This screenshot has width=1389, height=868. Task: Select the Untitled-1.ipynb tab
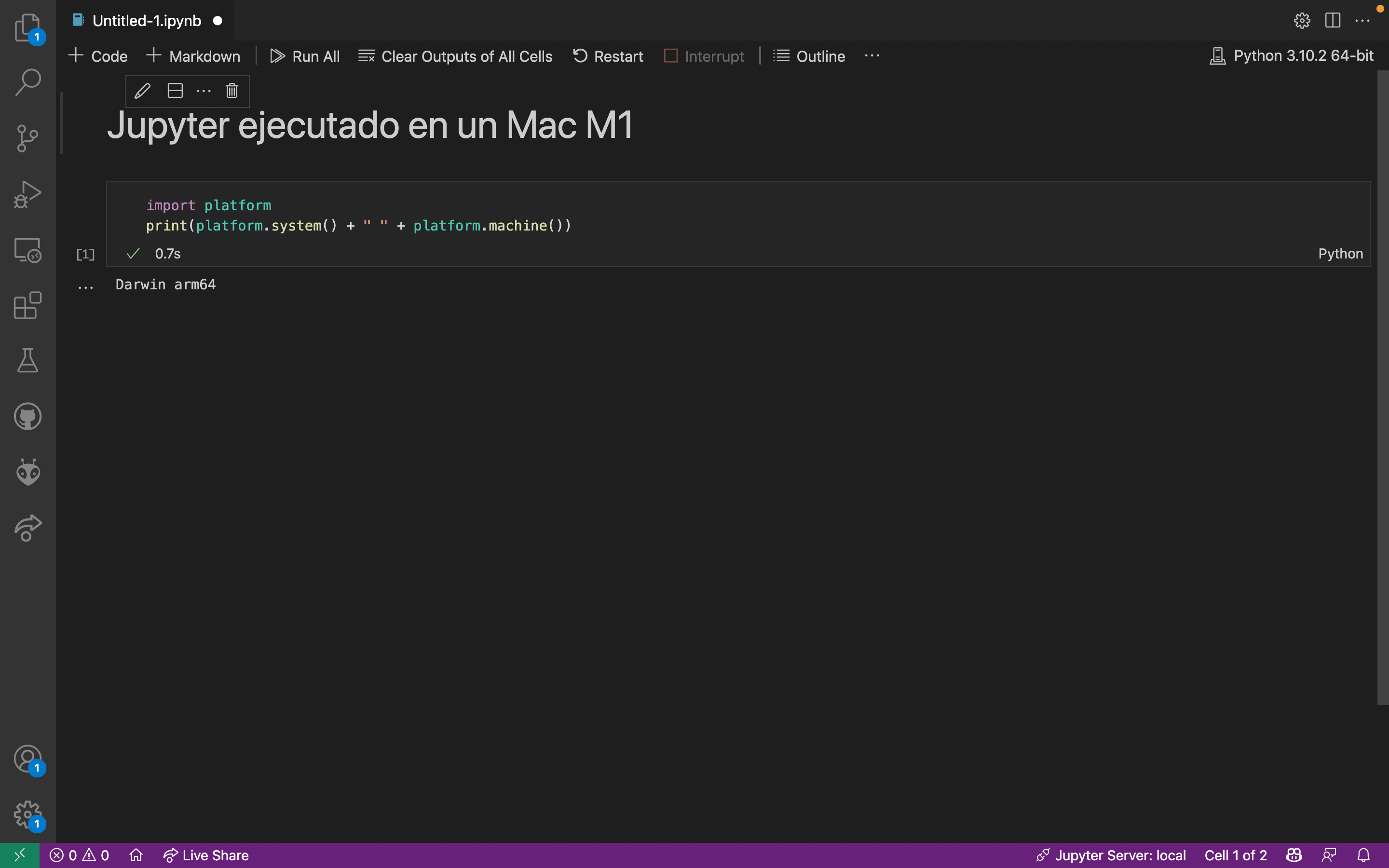coord(146,21)
